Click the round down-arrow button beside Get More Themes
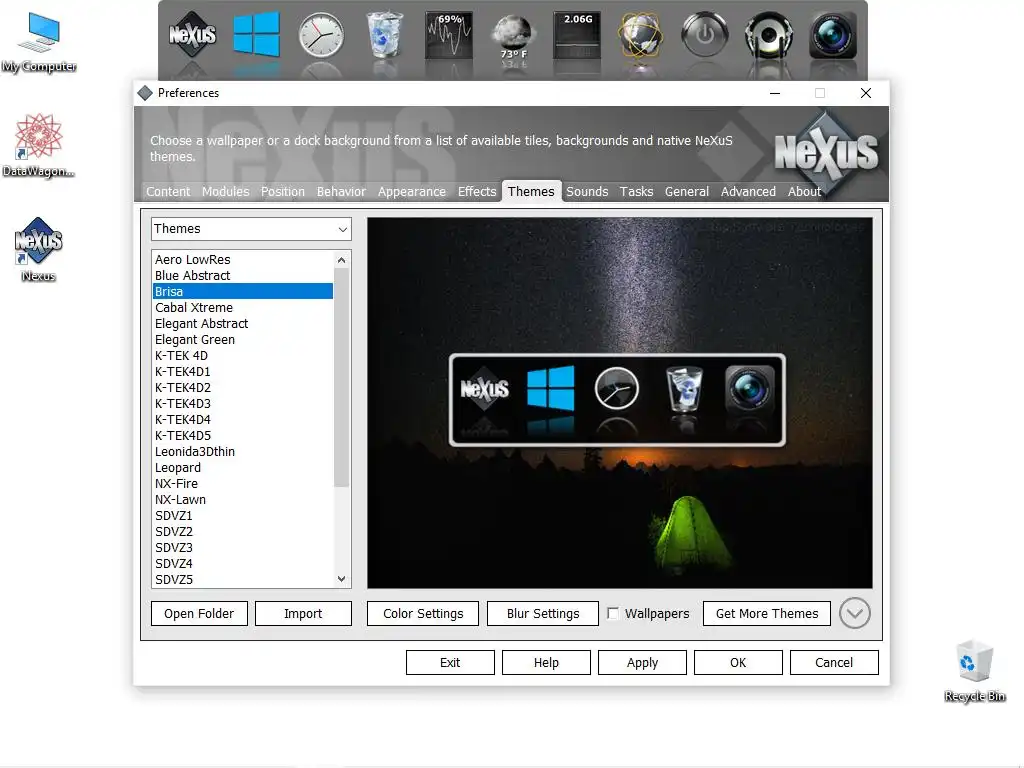This screenshot has width=1024, height=768. coord(854,613)
